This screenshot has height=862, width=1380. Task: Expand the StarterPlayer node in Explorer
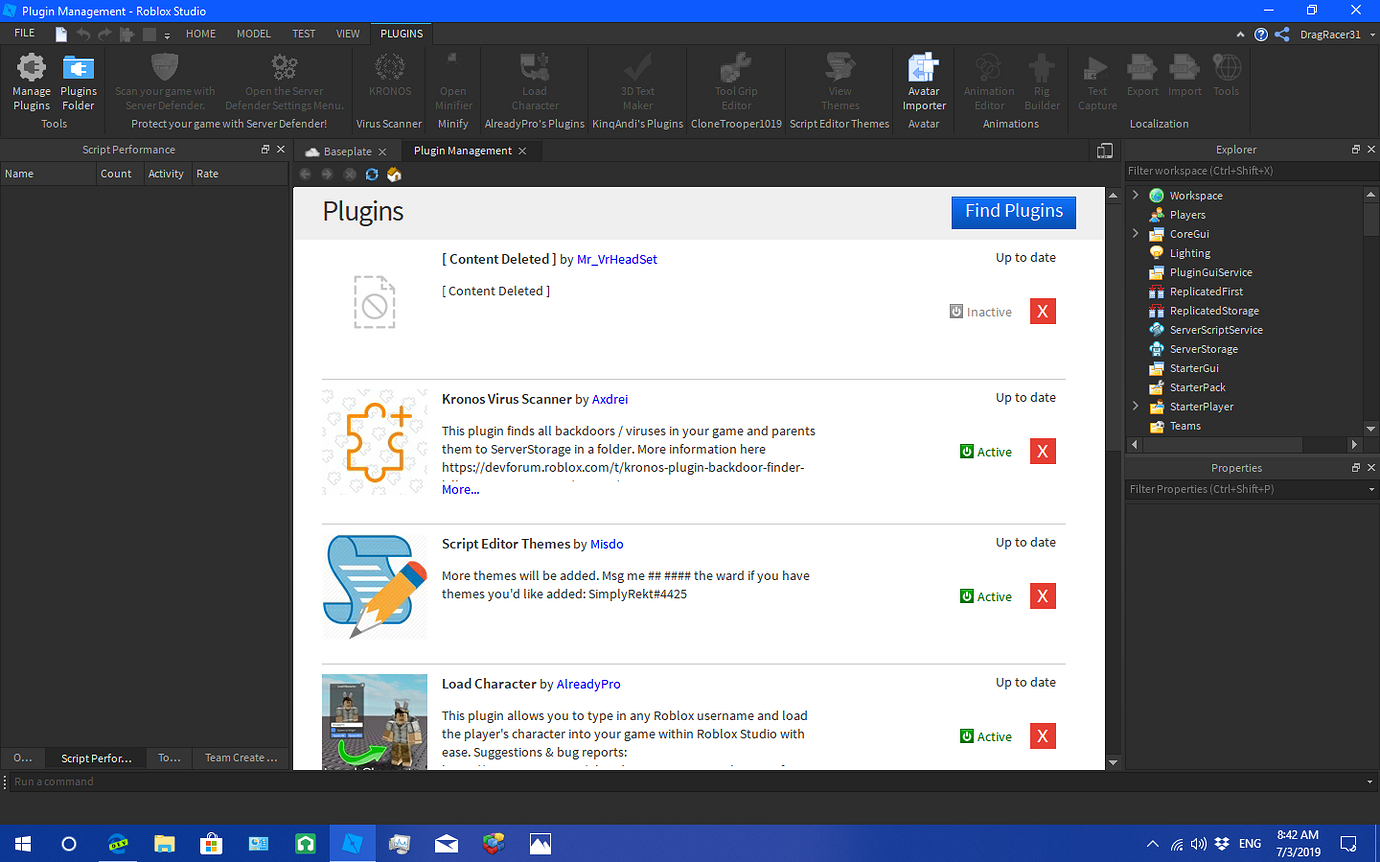1135,406
